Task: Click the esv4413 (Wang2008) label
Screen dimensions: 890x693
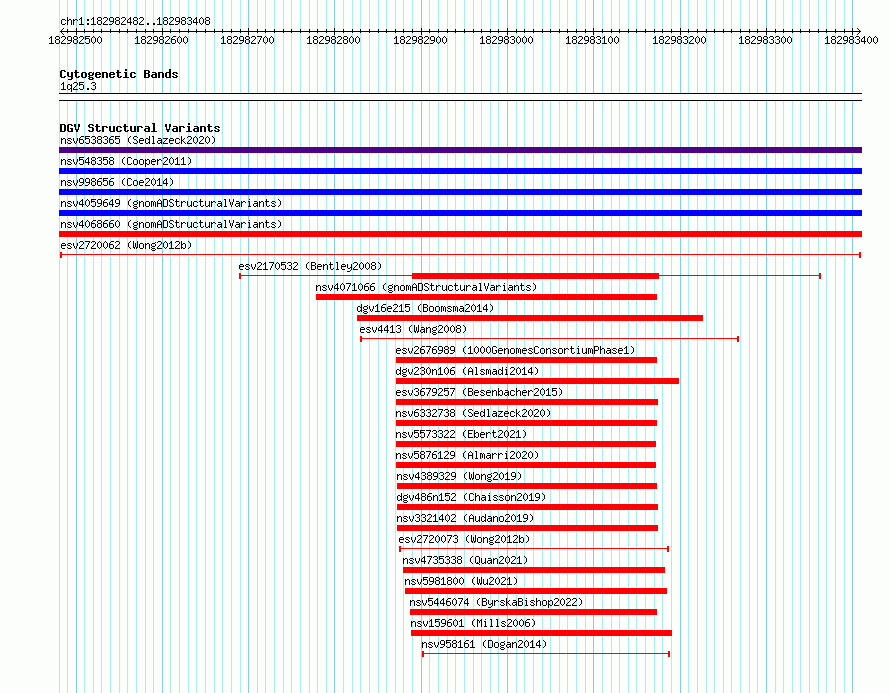Action: [413, 329]
